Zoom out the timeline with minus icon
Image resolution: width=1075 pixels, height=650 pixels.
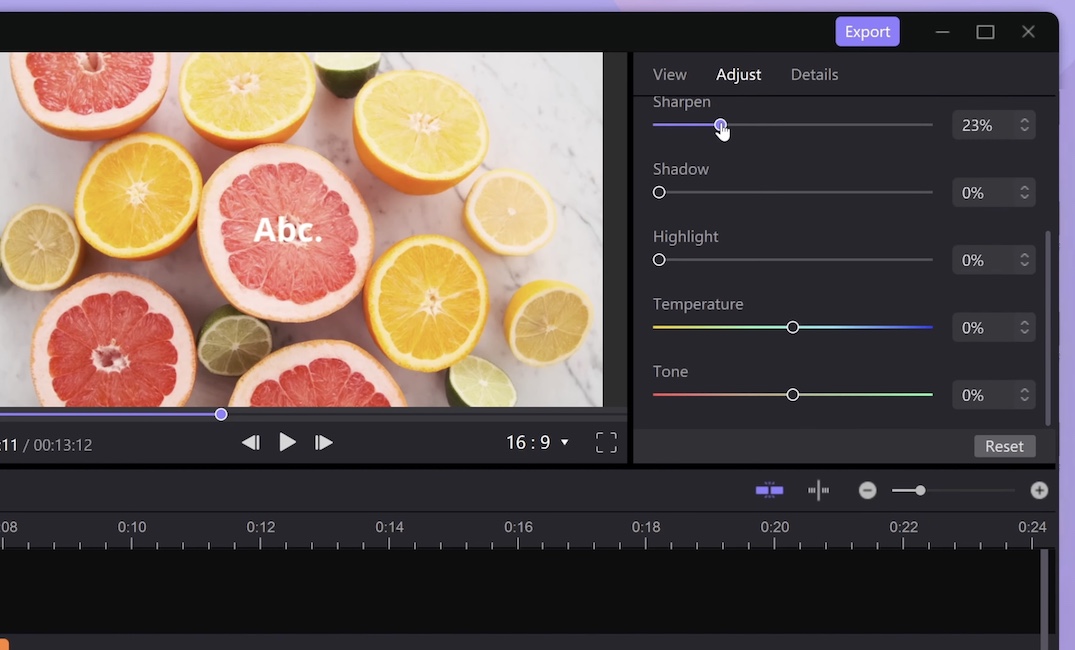(x=867, y=490)
